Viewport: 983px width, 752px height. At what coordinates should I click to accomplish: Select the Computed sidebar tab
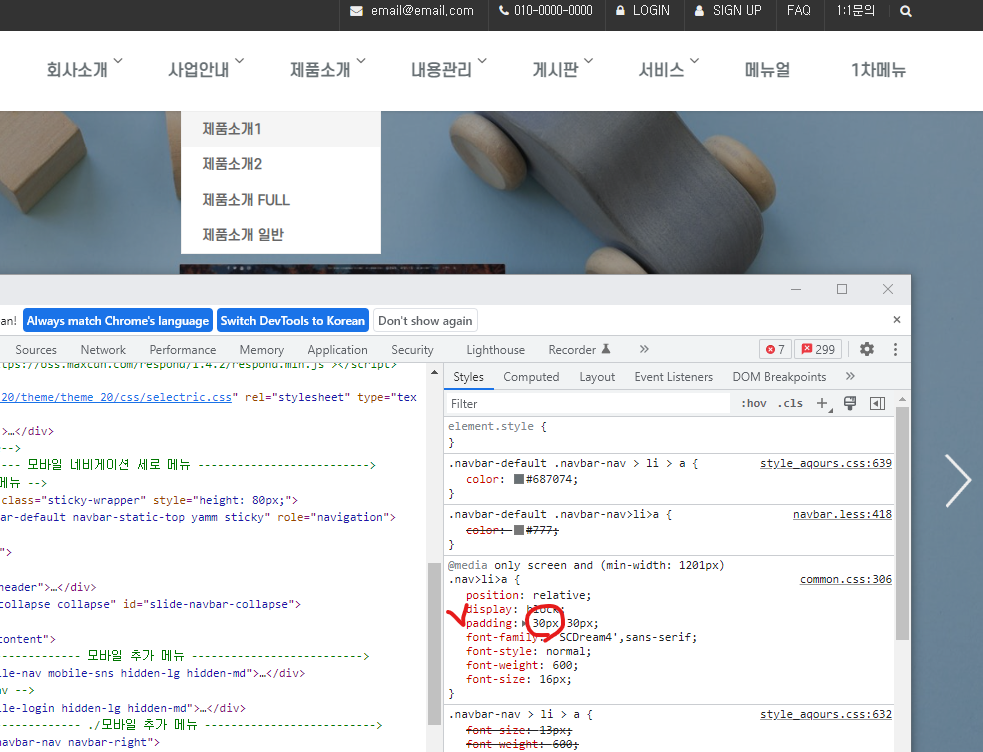[531, 377]
